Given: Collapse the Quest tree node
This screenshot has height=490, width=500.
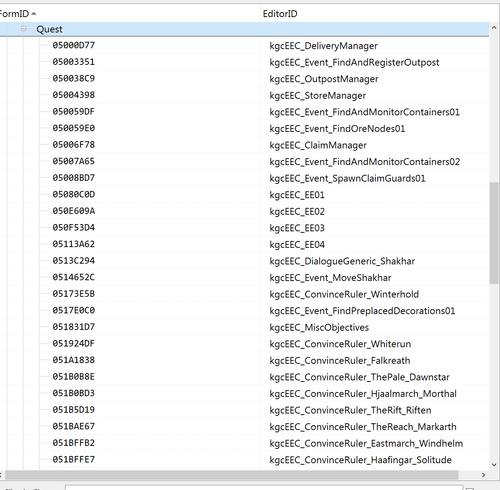Looking at the screenshot, I should tap(23, 29).
